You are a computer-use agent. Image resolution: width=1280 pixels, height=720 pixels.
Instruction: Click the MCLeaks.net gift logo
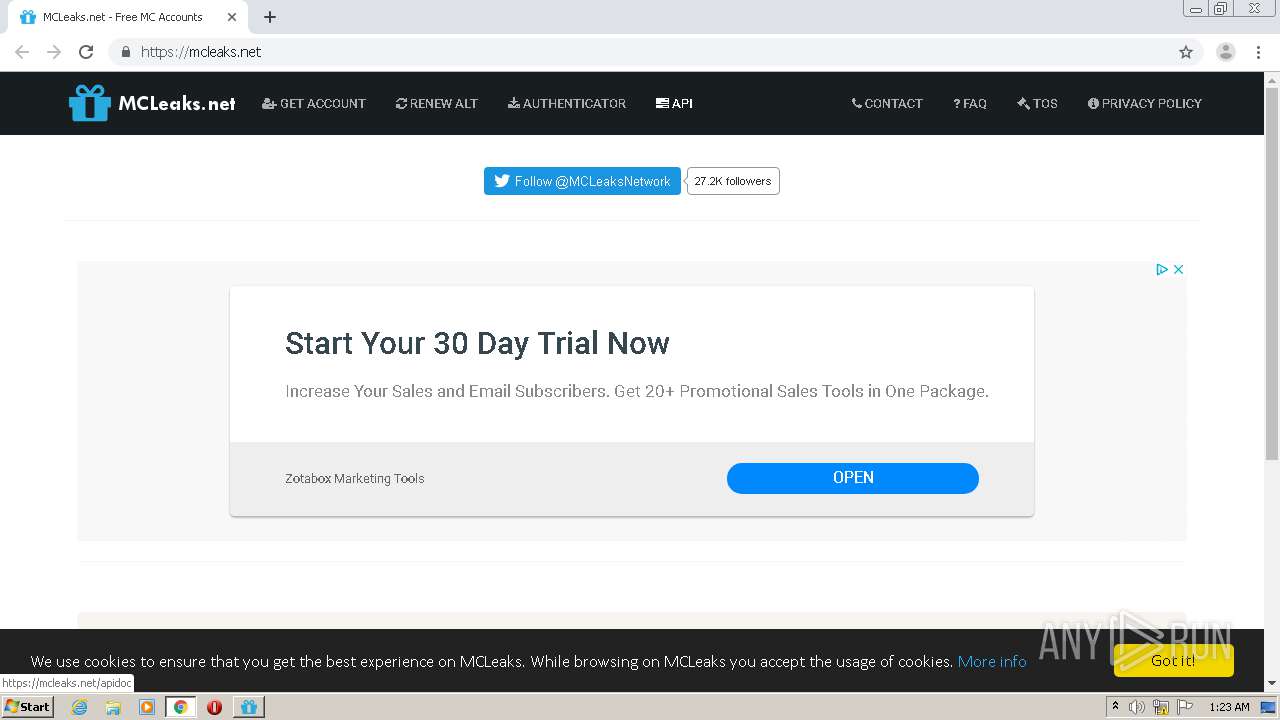(152, 103)
